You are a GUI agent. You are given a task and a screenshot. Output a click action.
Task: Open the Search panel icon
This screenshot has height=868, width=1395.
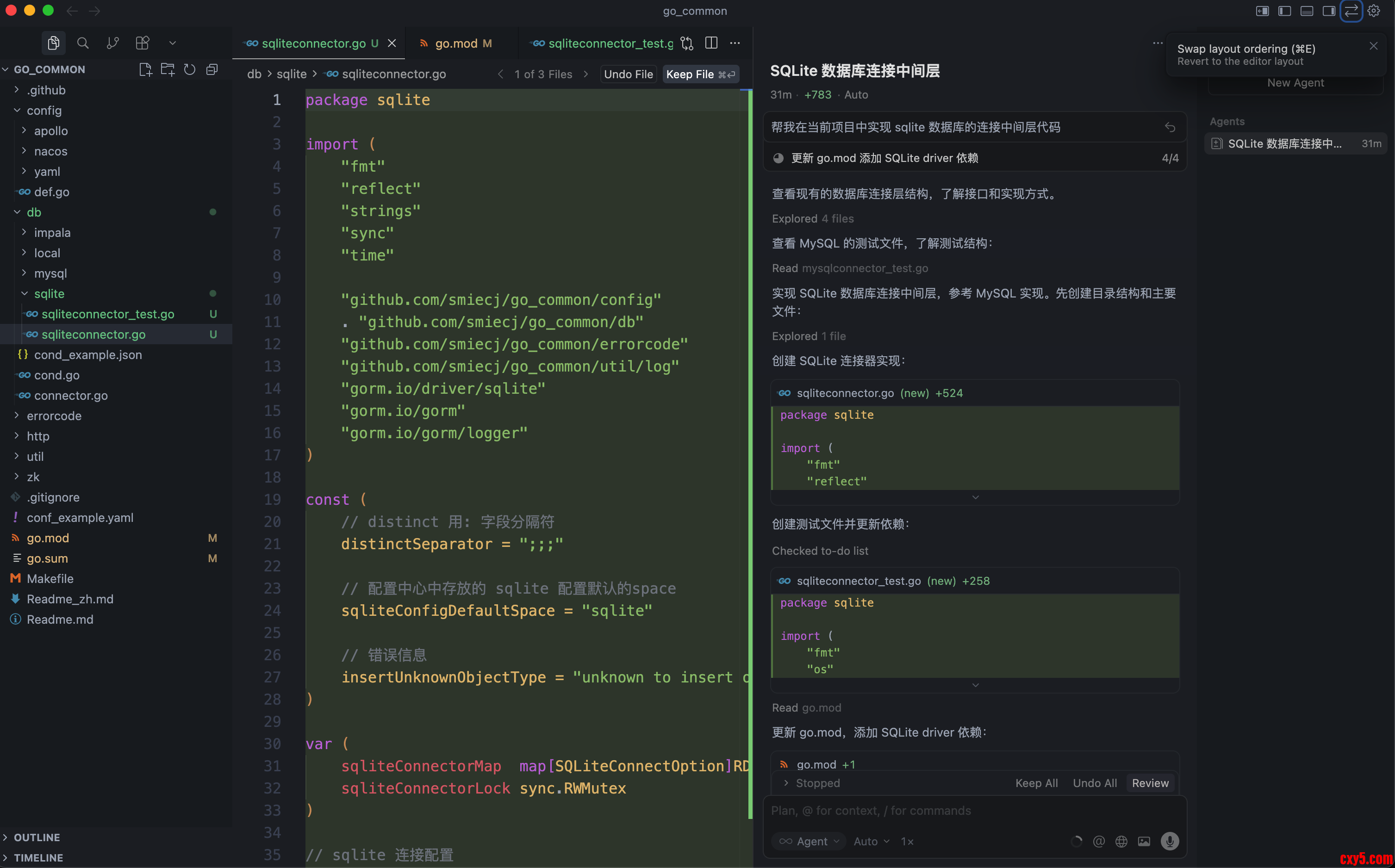point(83,43)
